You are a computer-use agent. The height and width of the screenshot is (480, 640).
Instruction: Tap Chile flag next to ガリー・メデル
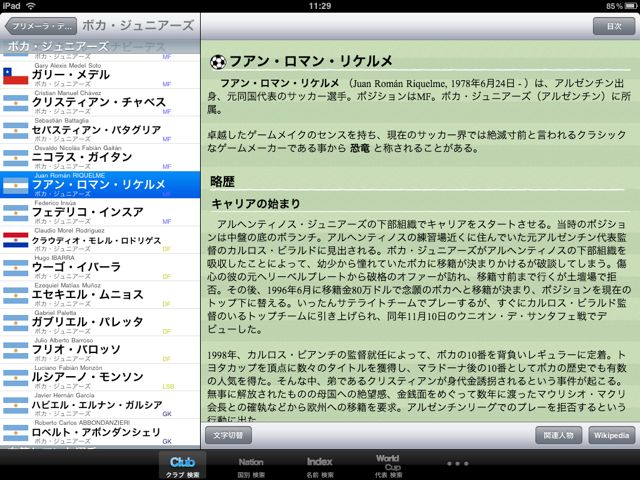pyautogui.click(x=16, y=76)
